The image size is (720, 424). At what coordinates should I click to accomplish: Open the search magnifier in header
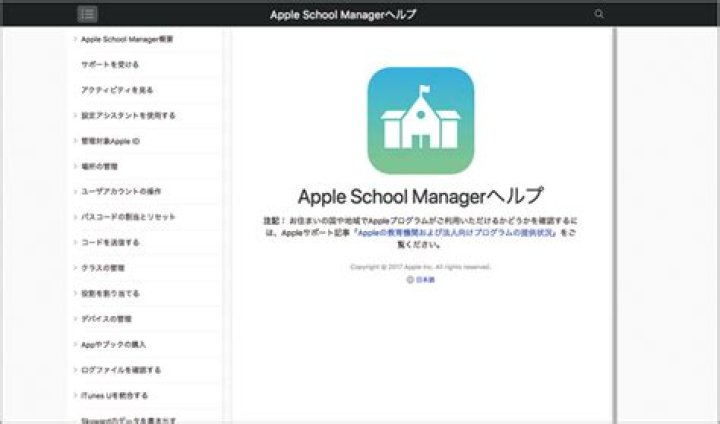point(599,14)
